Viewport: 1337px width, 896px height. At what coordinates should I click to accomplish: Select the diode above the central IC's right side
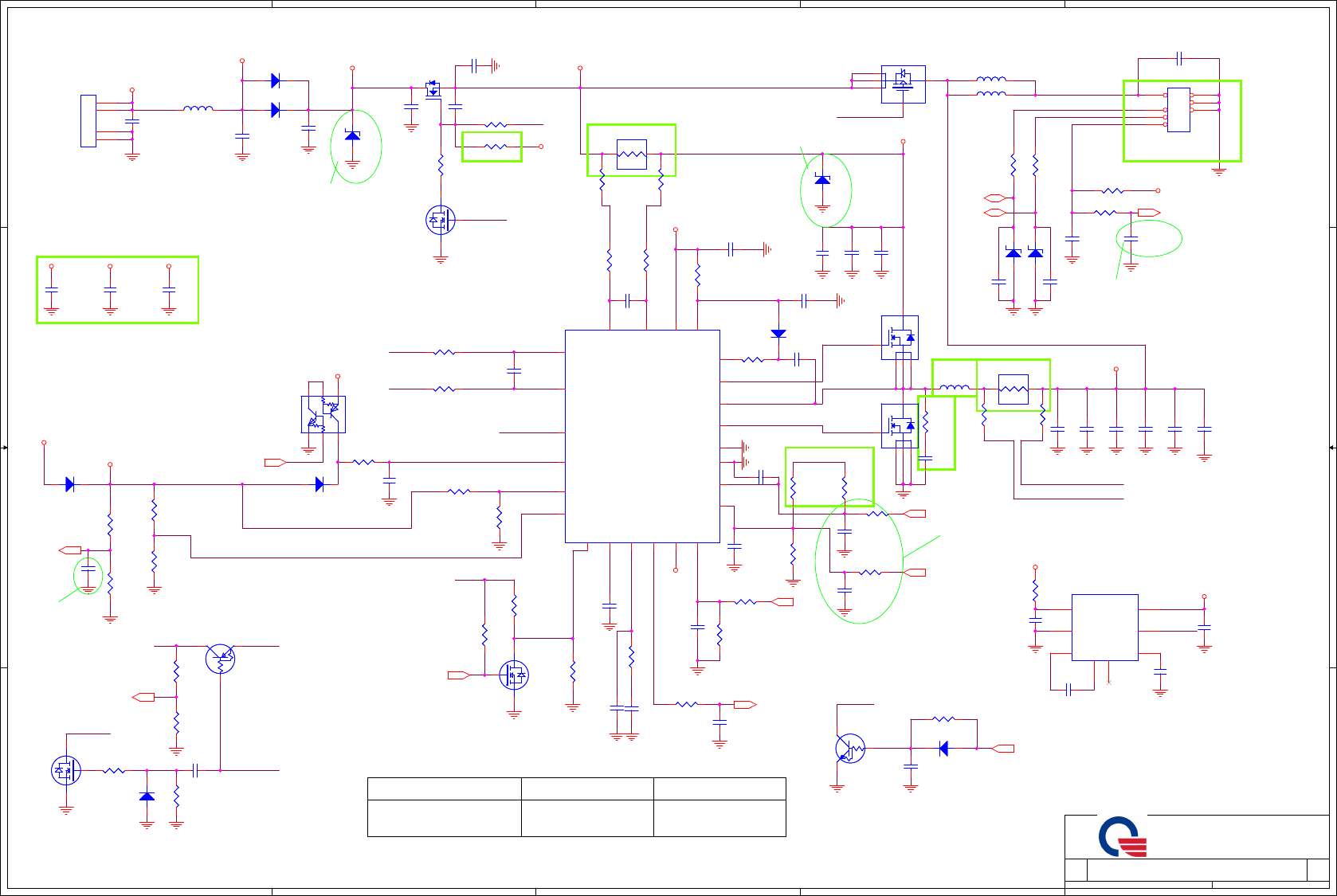click(778, 334)
